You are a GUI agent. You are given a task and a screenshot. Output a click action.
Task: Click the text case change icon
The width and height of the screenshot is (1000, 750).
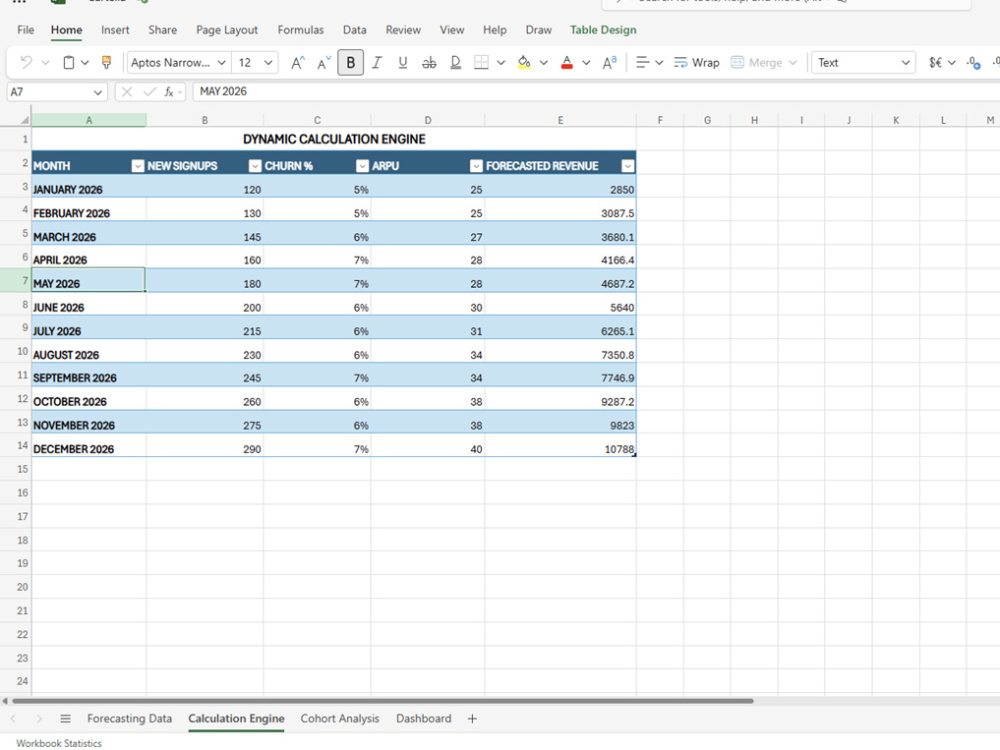610,62
